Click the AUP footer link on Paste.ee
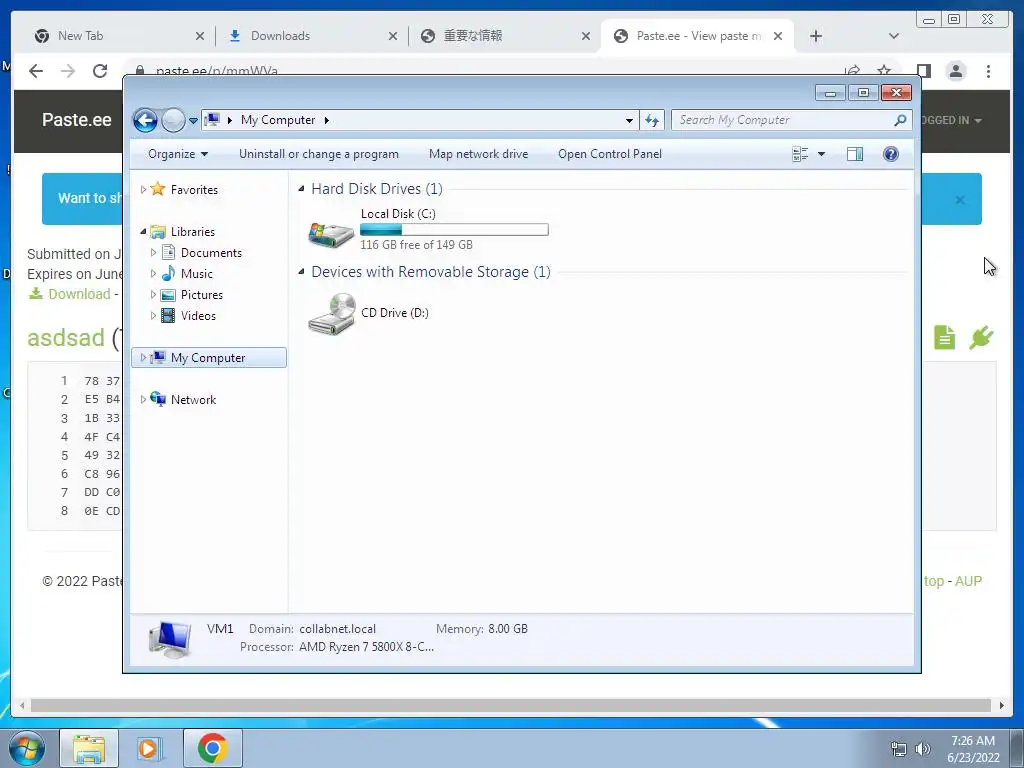This screenshot has height=768, width=1024. (x=968, y=581)
